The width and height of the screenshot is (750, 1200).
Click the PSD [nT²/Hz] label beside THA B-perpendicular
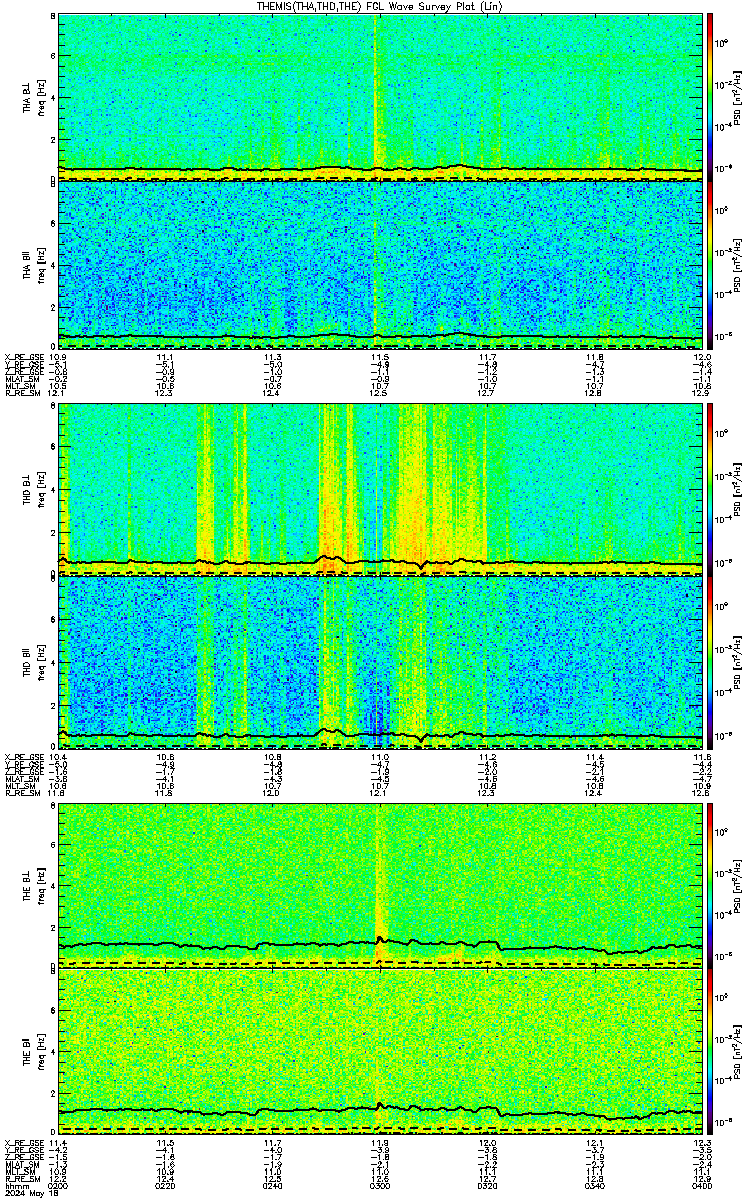[x=738, y=97]
